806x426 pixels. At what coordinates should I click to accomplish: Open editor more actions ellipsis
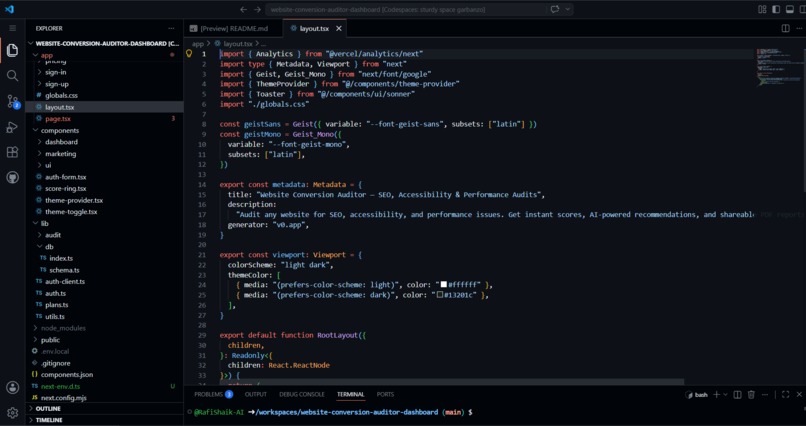(x=799, y=28)
